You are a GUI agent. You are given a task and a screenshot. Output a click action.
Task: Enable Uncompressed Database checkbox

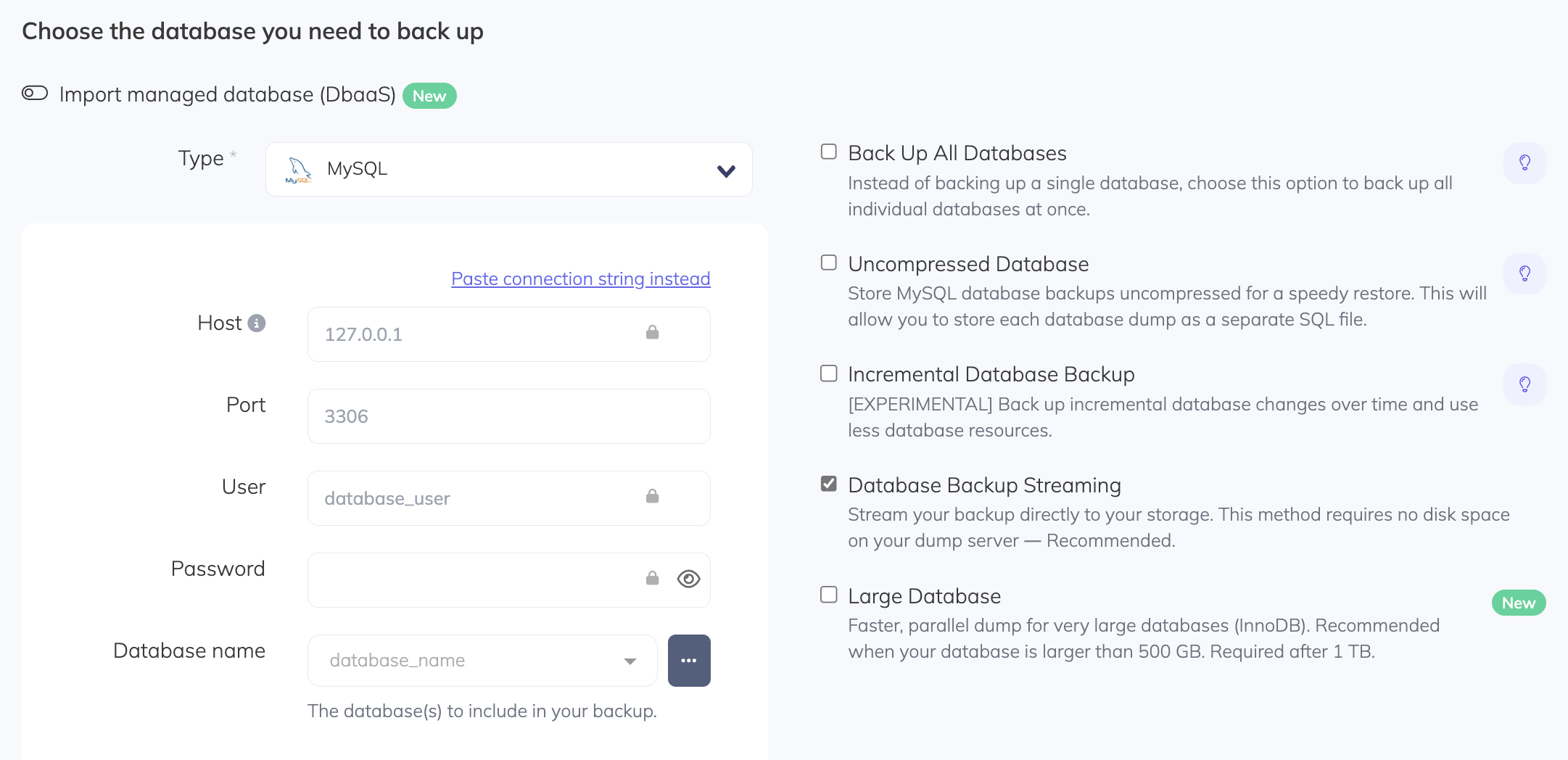828,263
